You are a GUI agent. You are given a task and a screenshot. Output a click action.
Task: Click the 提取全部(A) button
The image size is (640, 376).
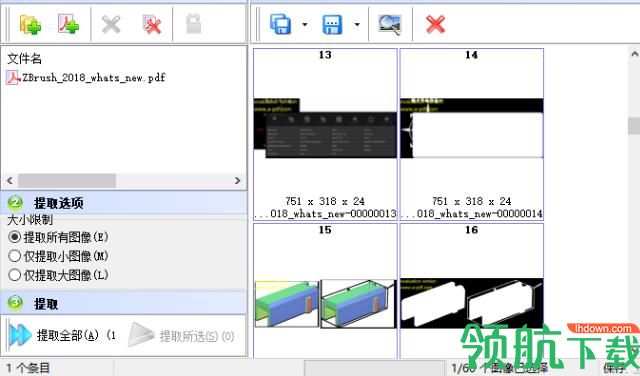[x=62, y=335]
